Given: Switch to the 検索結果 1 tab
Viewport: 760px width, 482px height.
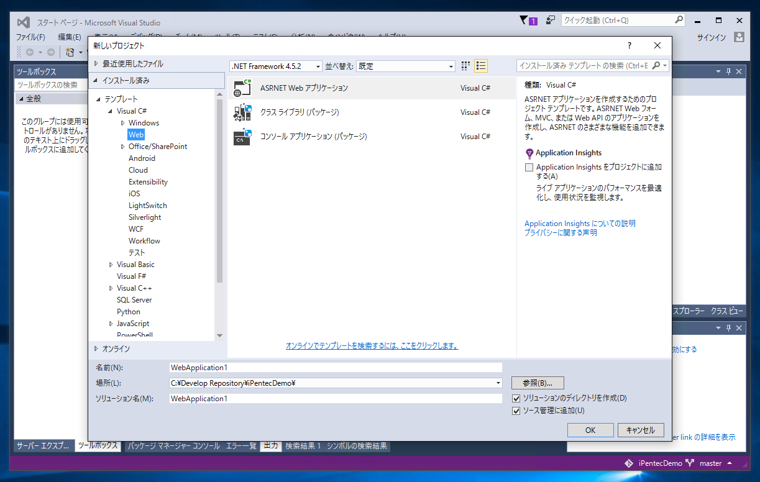Looking at the screenshot, I should 303,446.
